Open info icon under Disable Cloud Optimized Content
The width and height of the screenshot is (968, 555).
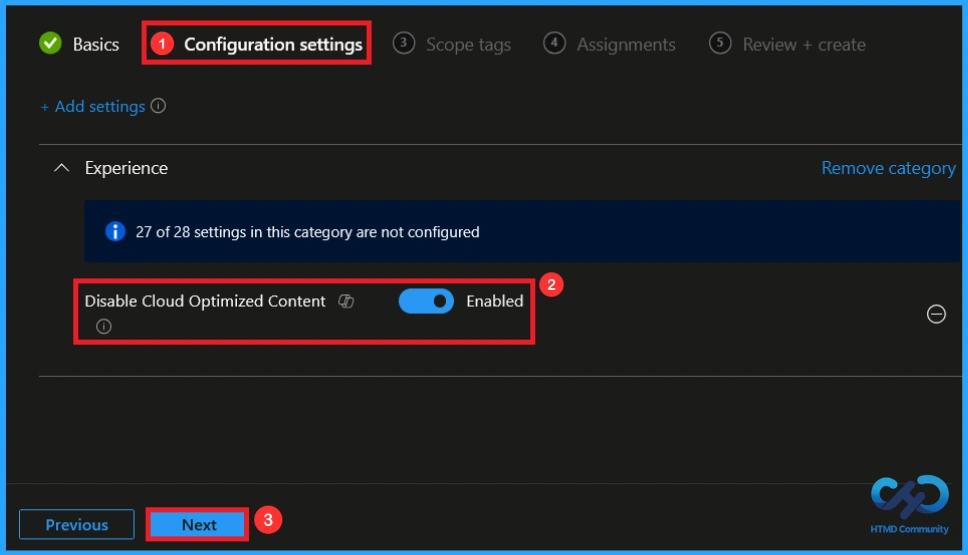pyautogui.click(x=104, y=326)
